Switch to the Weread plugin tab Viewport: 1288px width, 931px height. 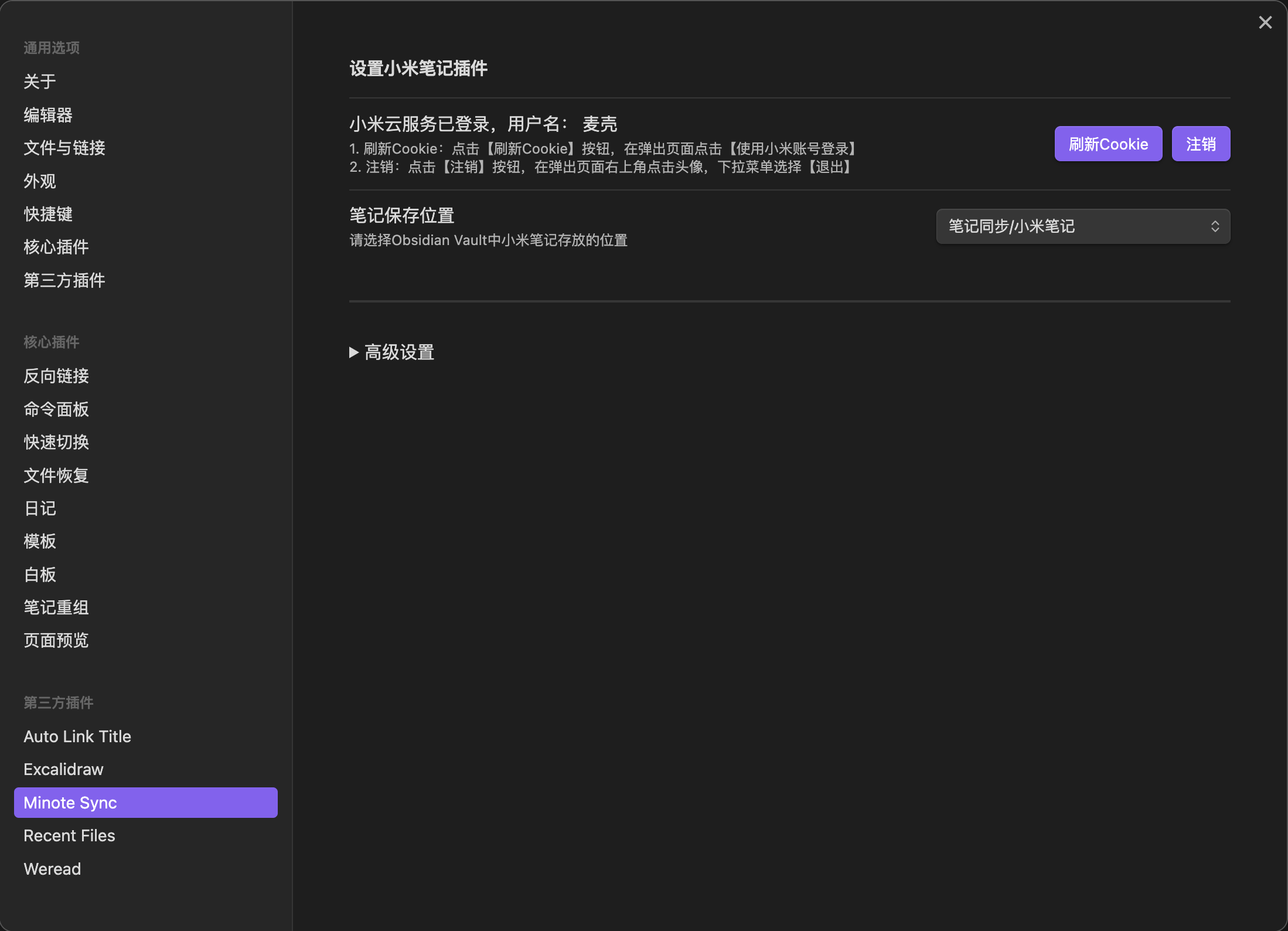[52, 869]
